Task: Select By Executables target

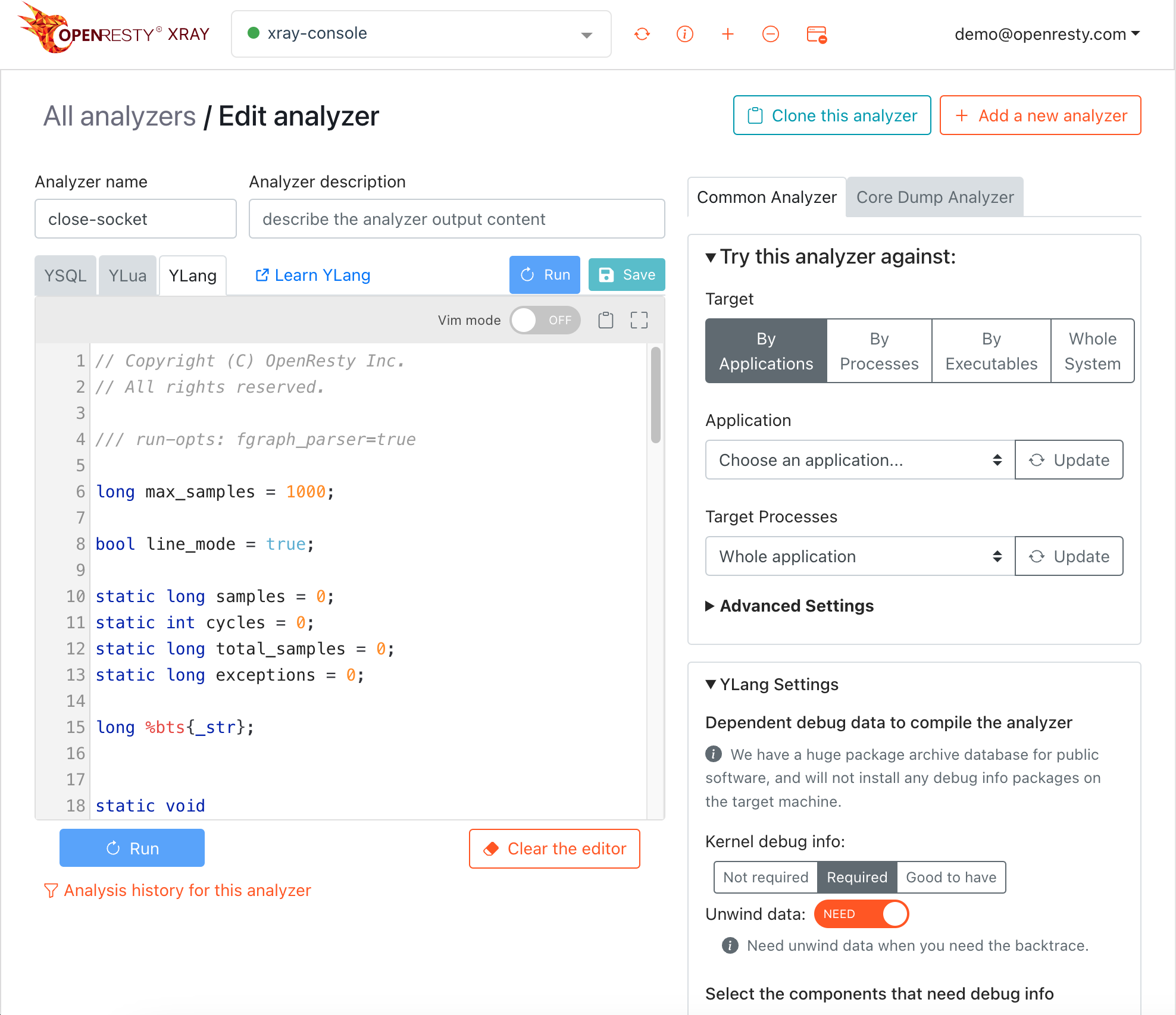Action: [x=992, y=351]
